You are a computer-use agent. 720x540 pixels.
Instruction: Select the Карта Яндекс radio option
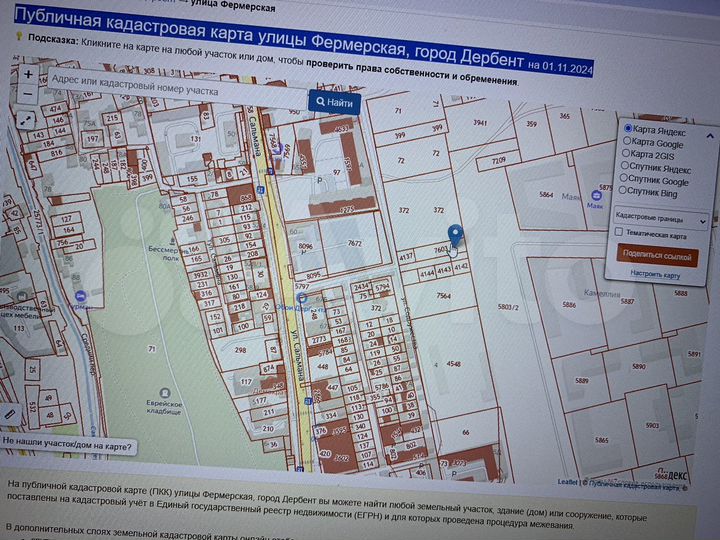(x=627, y=130)
